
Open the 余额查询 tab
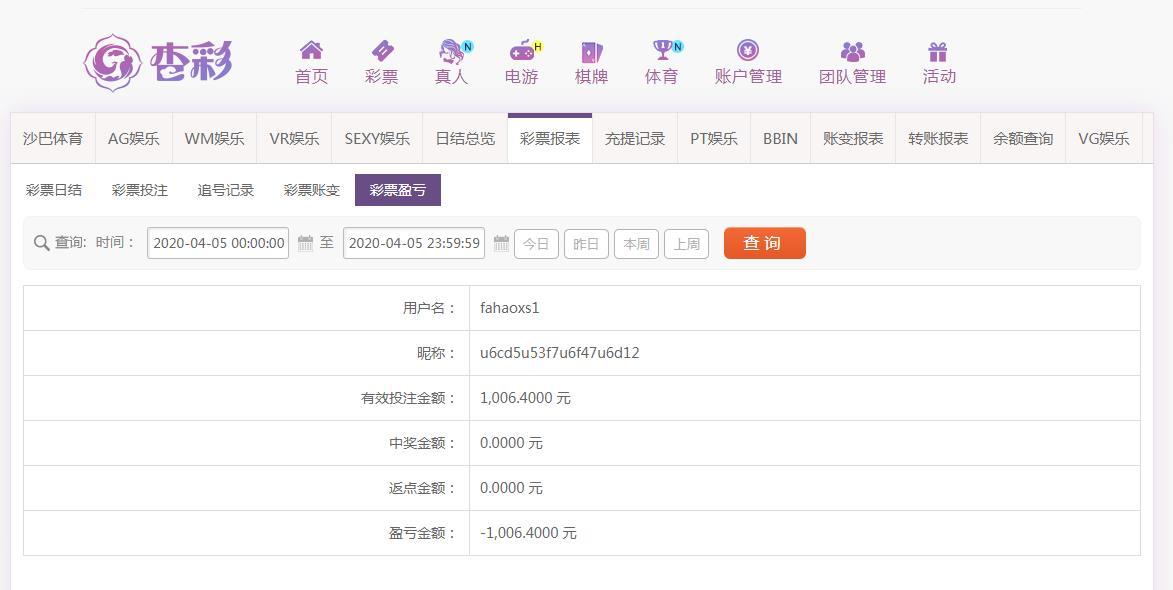pyautogui.click(x=1023, y=138)
